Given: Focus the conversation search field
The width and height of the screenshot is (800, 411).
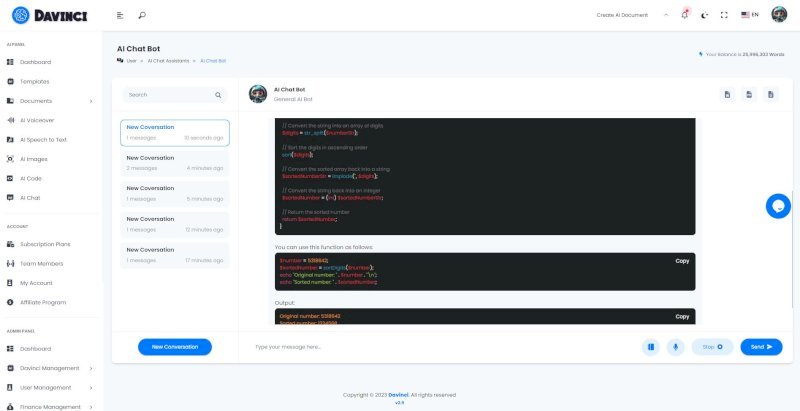Looking at the screenshot, I should coord(174,95).
